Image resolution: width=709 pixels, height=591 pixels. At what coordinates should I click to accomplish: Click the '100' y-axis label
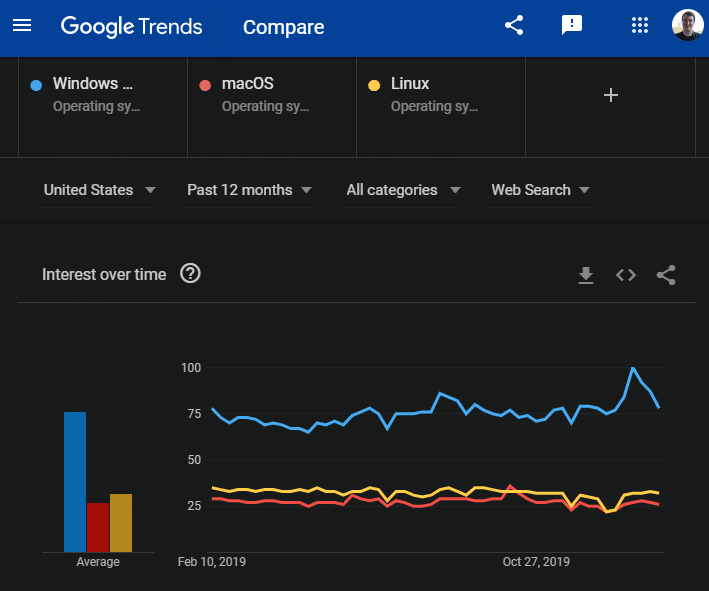point(191,368)
